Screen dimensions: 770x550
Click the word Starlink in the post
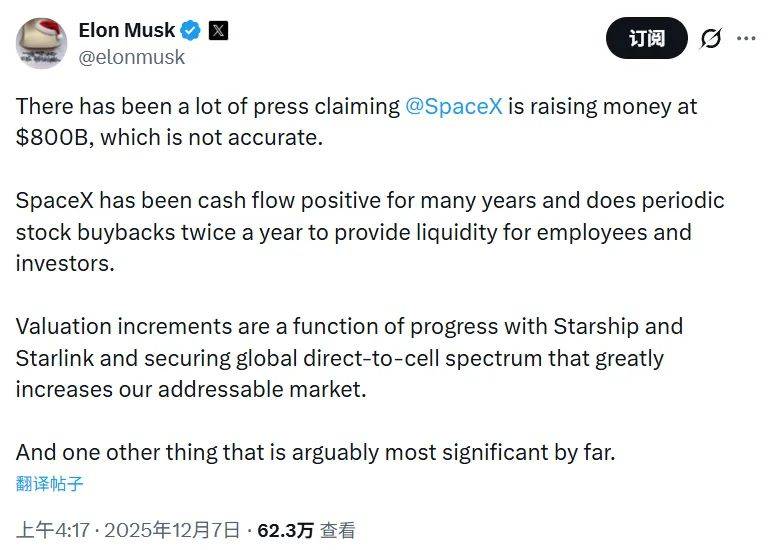(52, 358)
